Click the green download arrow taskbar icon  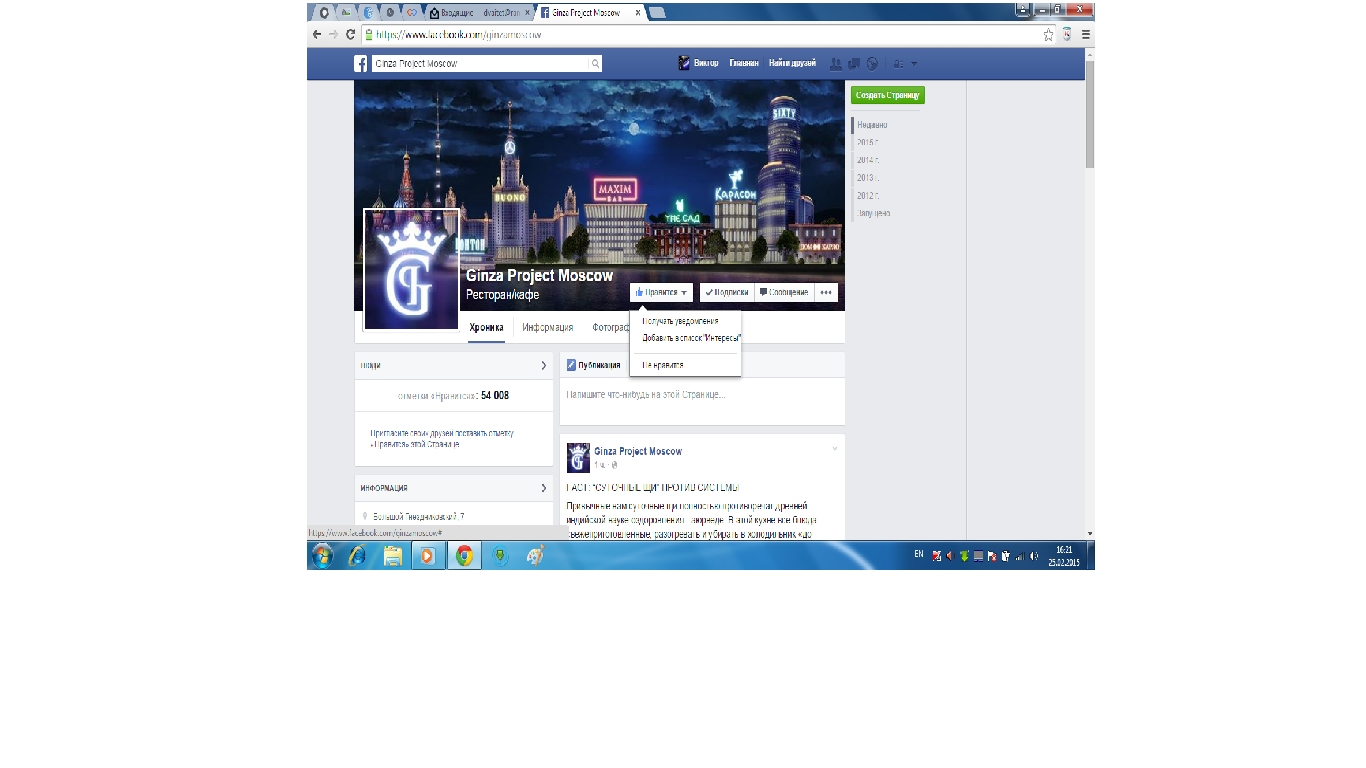(x=500, y=556)
